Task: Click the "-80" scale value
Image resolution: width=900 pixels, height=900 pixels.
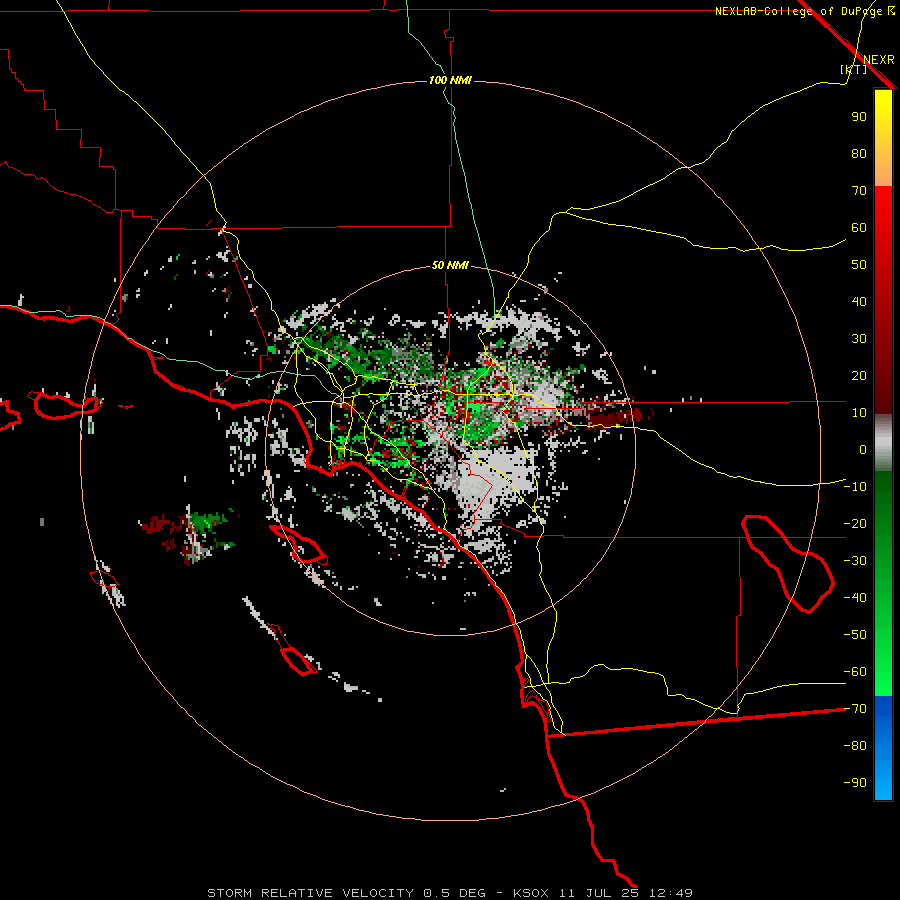Action: [x=855, y=746]
